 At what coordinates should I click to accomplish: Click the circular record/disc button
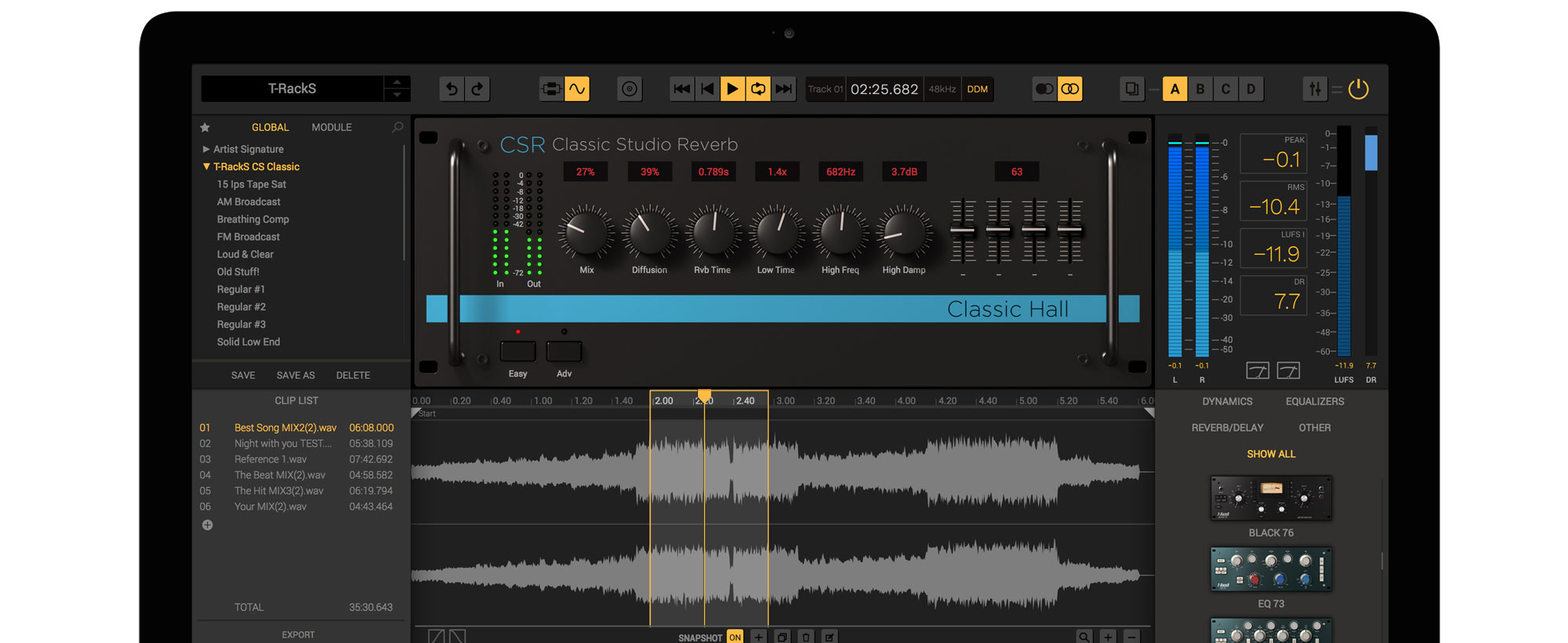630,89
